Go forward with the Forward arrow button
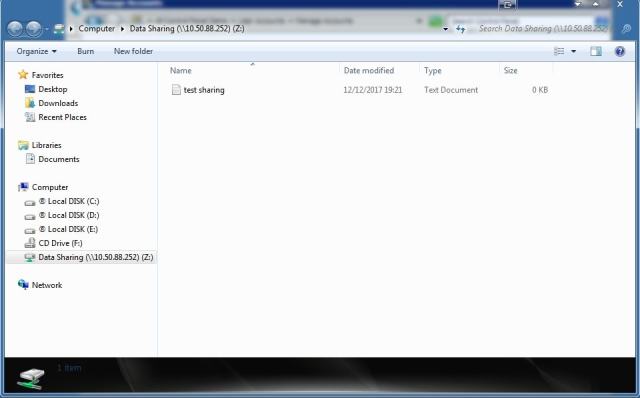This screenshot has width=640, height=398. pyautogui.click(x=33, y=29)
